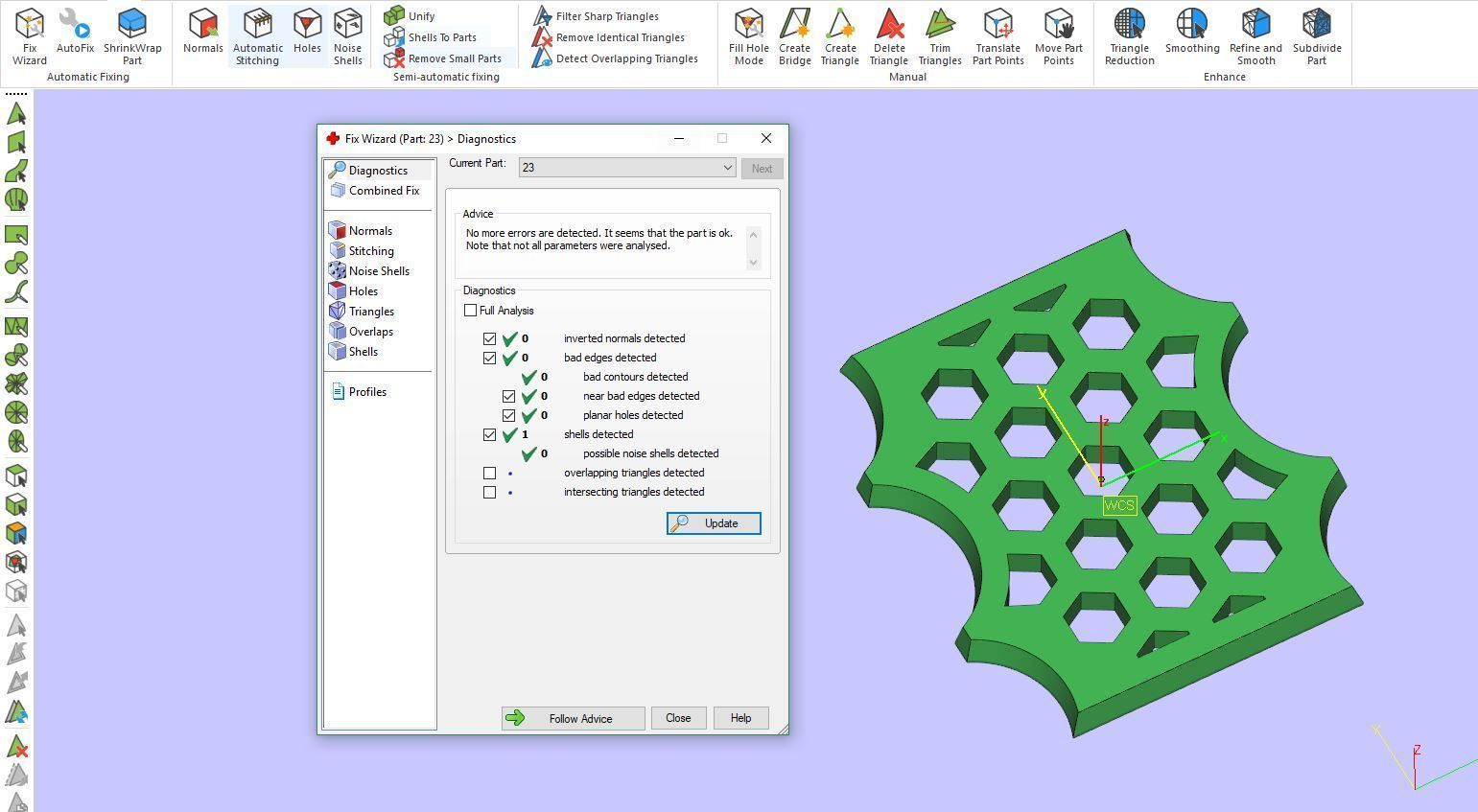Choose Shells To Parts
This screenshot has width=1478, height=812.
[431, 37]
